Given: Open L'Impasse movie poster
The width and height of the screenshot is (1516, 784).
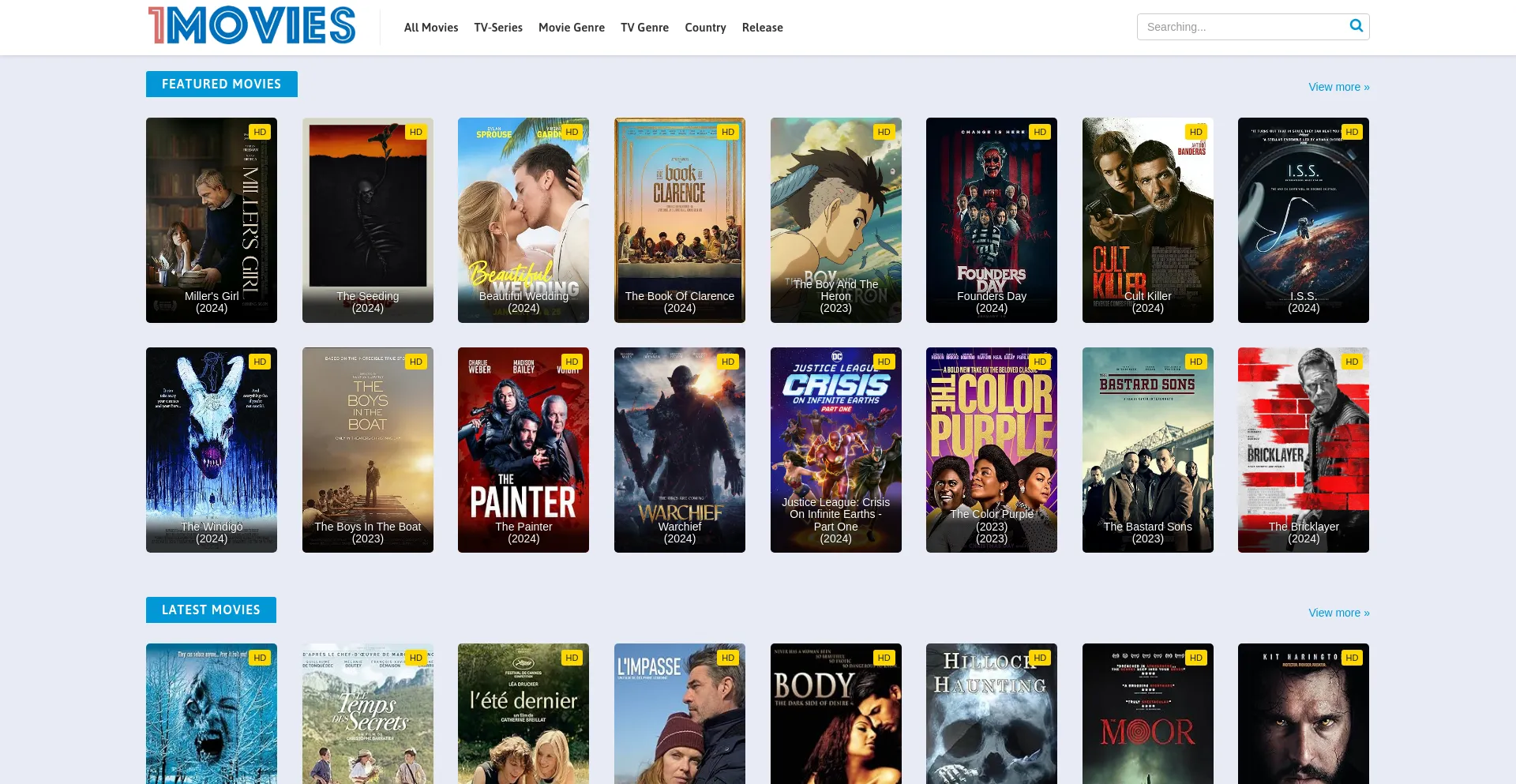Looking at the screenshot, I should point(680,714).
